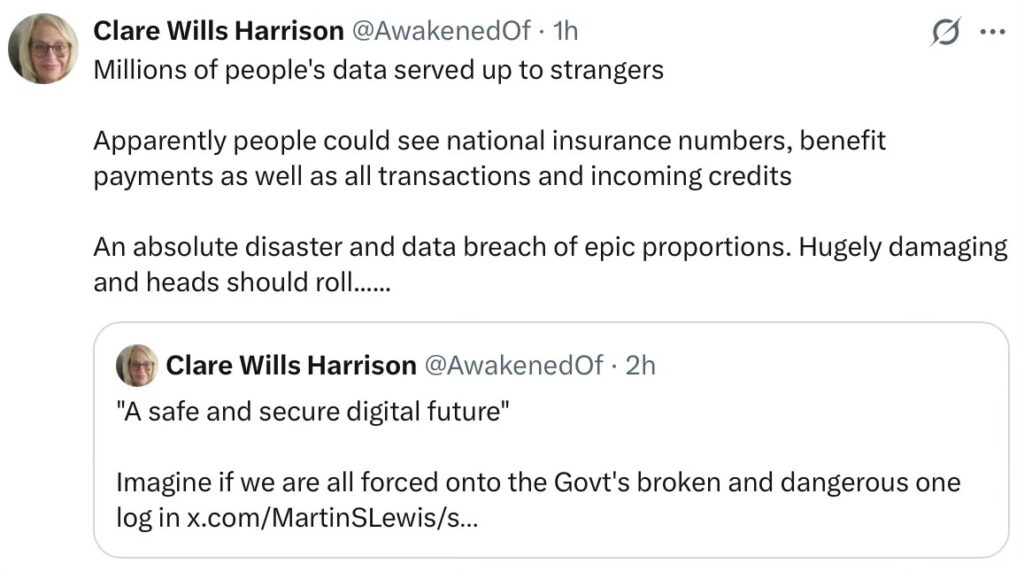Click the "Millions of people's data" line
This screenshot has width=1024, height=571.
(378, 71)
